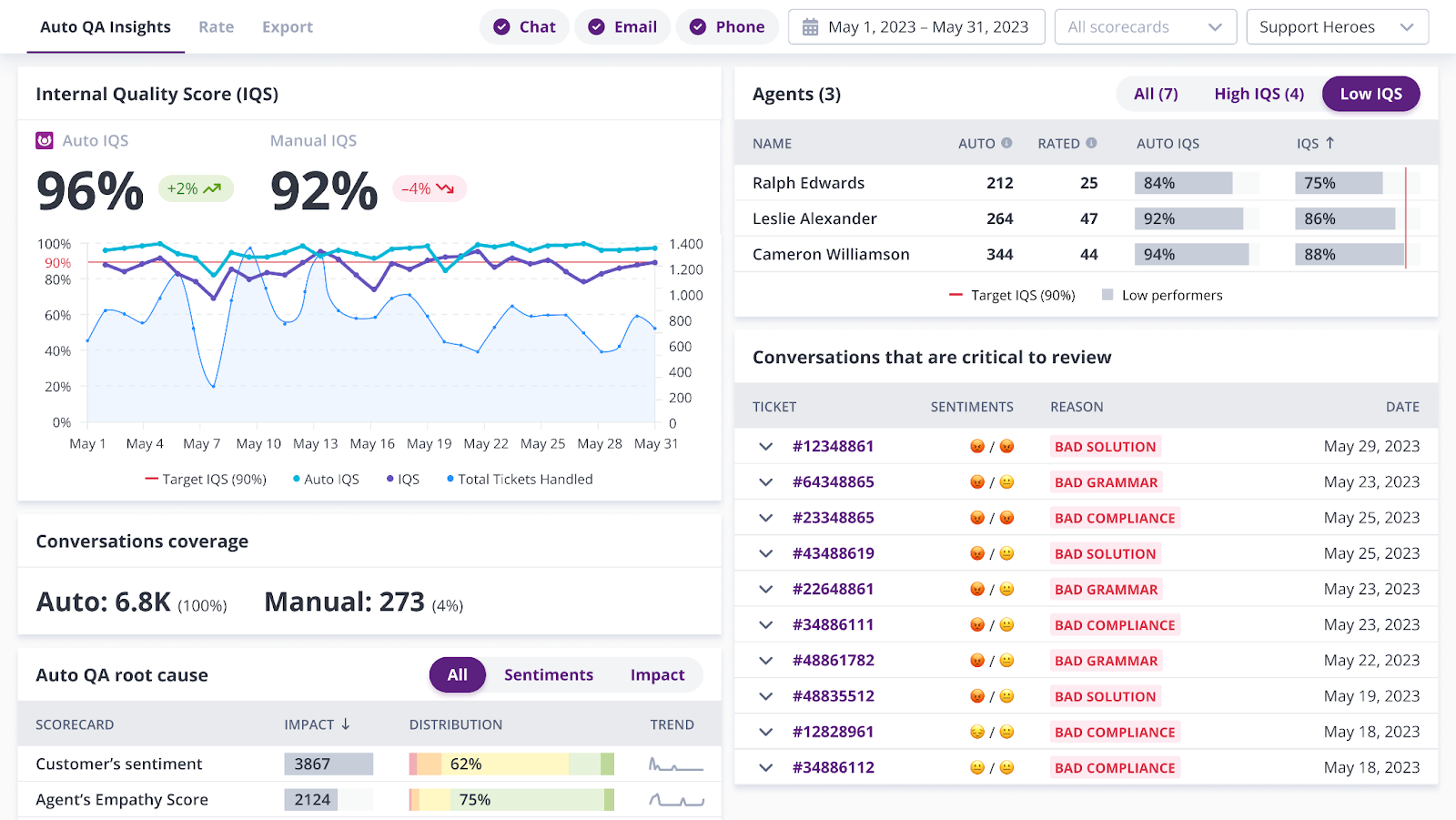Open the May 2023 date range picker
This screenshot has height=820, width=1456.
coord(917,27)
